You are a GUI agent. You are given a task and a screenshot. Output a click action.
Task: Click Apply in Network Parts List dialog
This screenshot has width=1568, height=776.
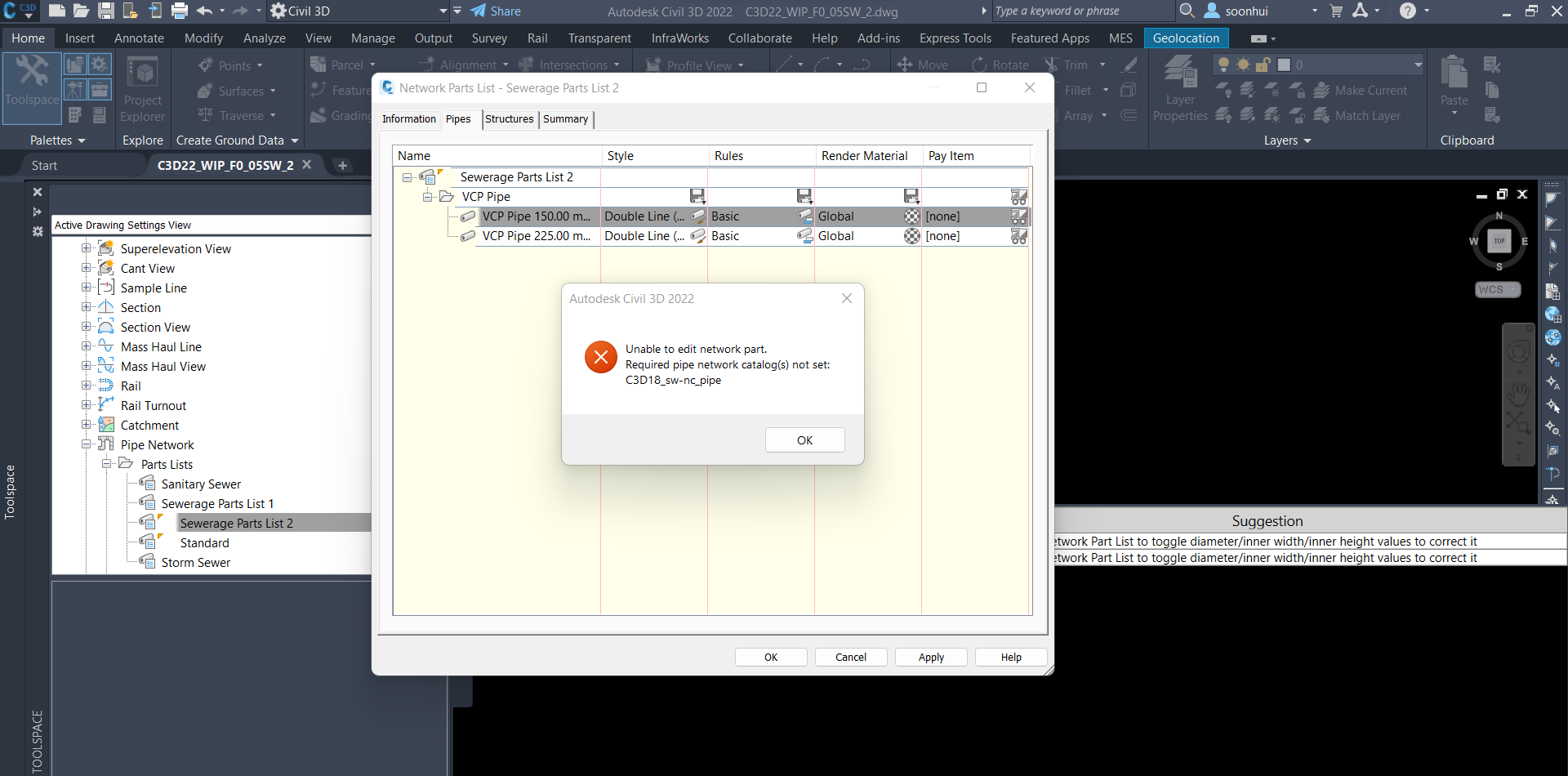coord(931,658)
